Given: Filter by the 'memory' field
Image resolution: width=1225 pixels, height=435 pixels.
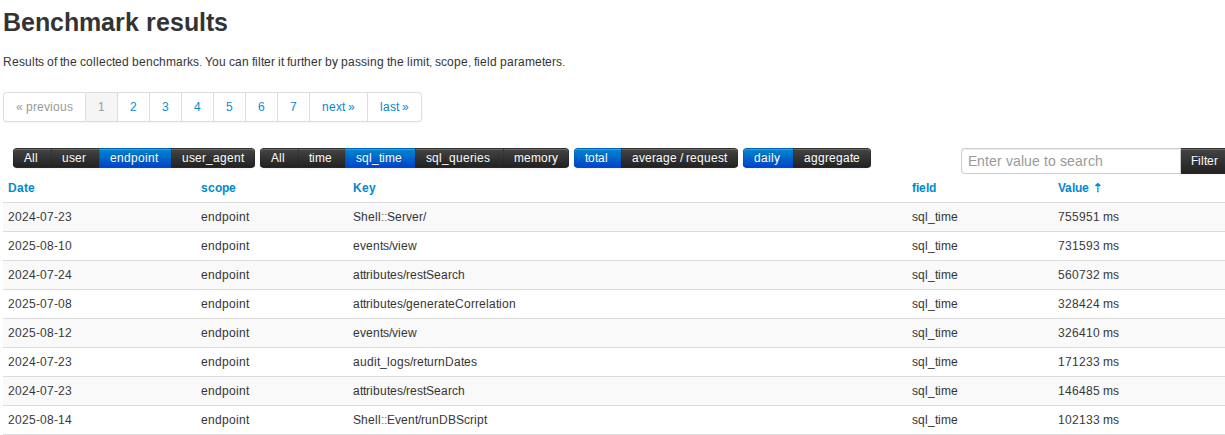Looking at the screenshot, I should (x=536, y=158).
